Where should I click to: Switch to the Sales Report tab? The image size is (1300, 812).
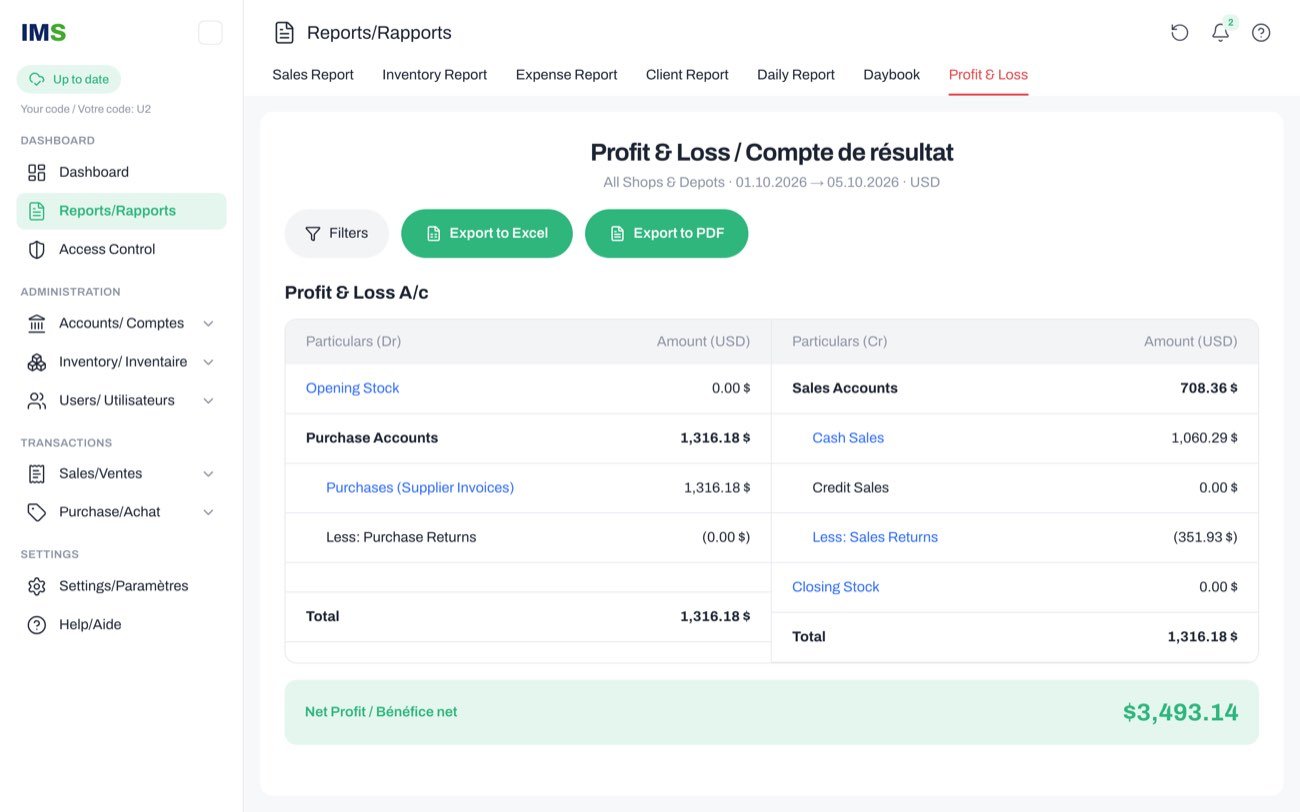(313, 75)
